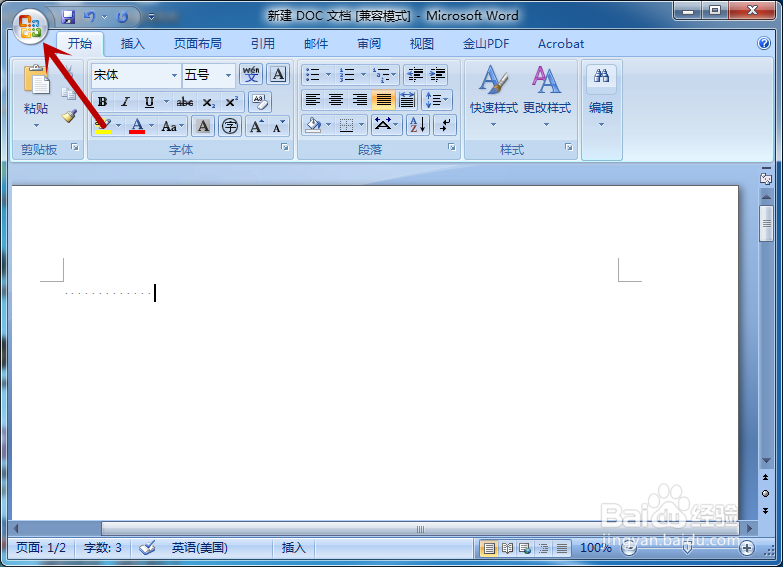Save the document from quick access toolbar
This screenshot has width=783, height=567.
pos(68,17)
